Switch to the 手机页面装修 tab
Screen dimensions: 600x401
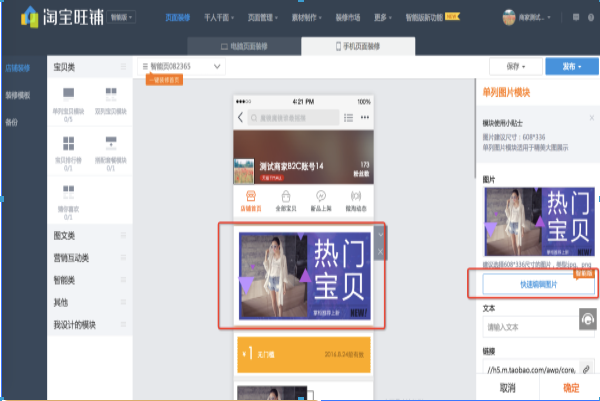point(358,46)
